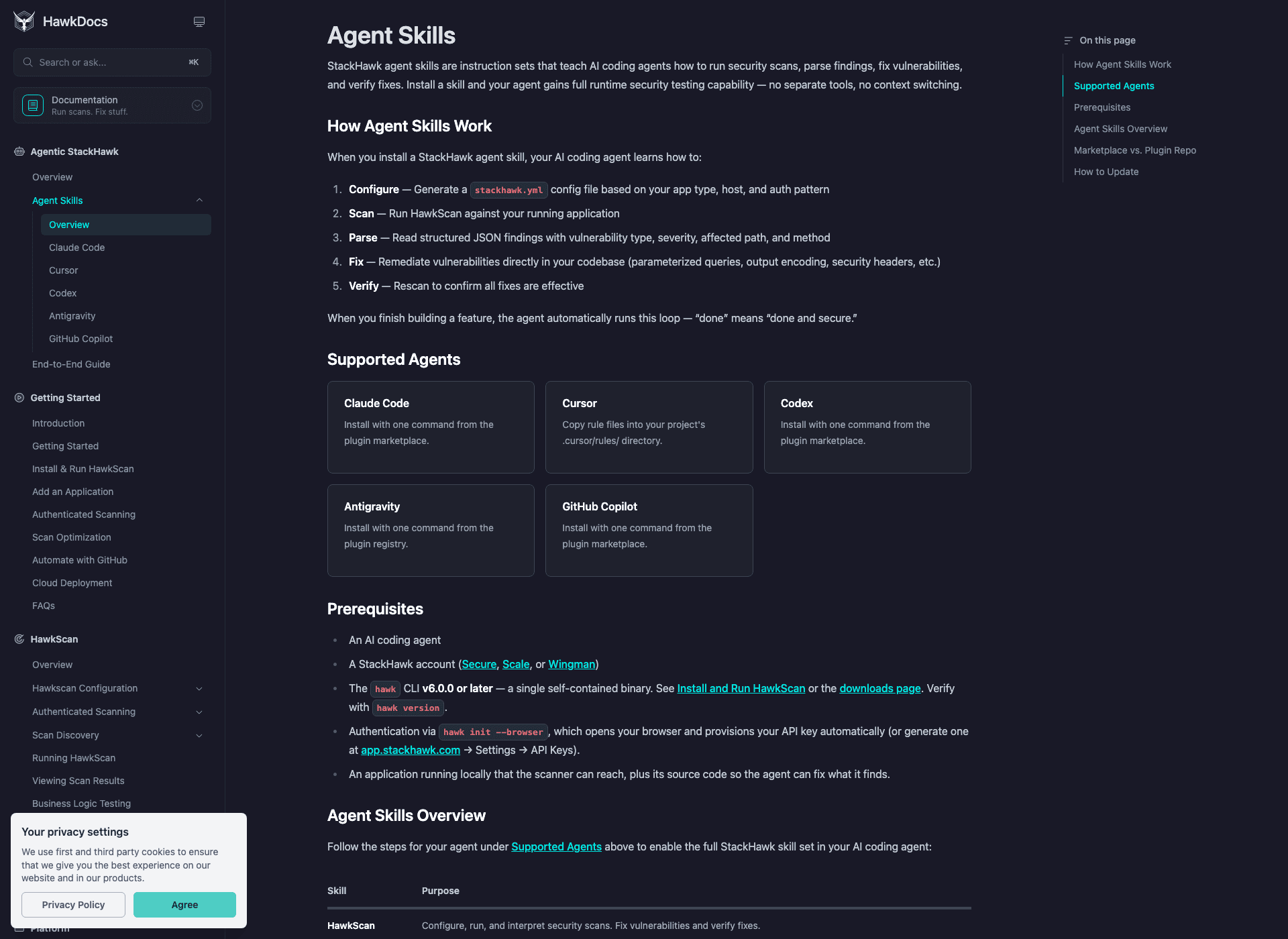Image resolution: width=1288 pixels, height=939 pixels.
Task: Click the hawk init --browser code snippet
Action: 493,732
